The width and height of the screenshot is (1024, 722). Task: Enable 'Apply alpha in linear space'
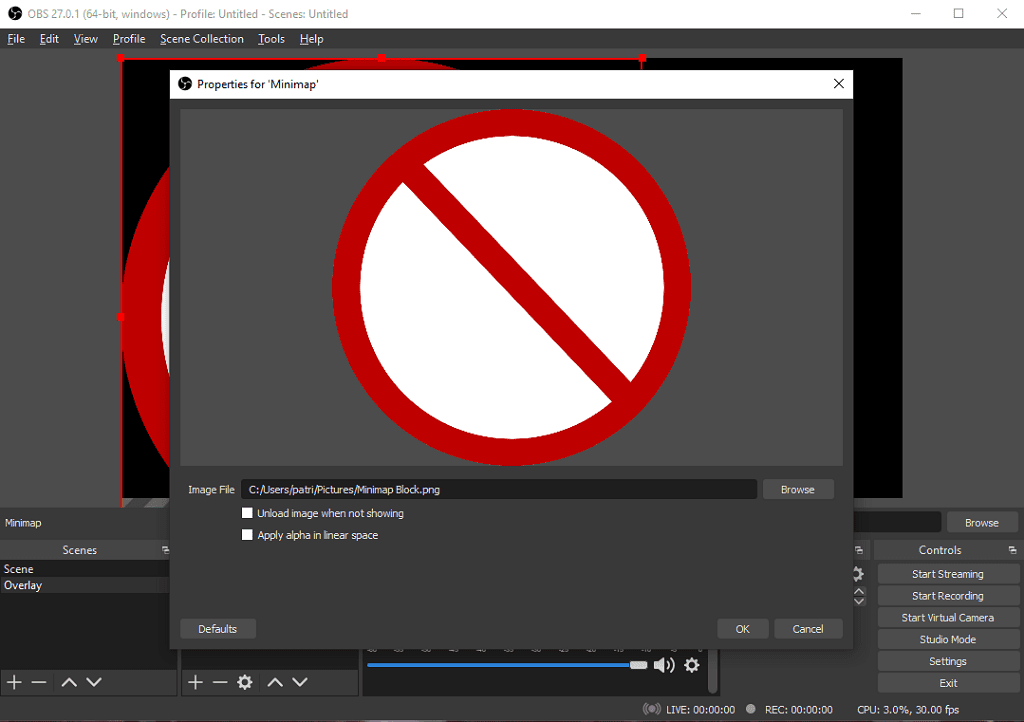point(247,534)
